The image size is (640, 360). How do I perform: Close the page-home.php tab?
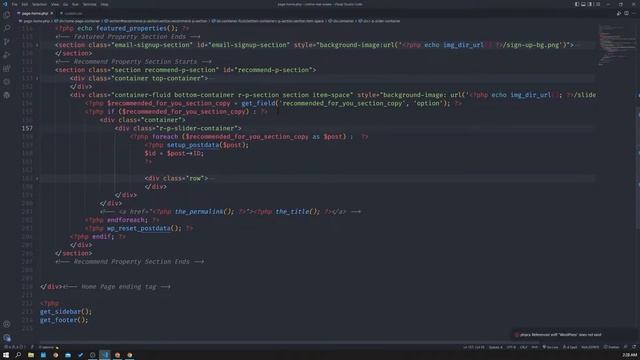click(x=52, y=13)
